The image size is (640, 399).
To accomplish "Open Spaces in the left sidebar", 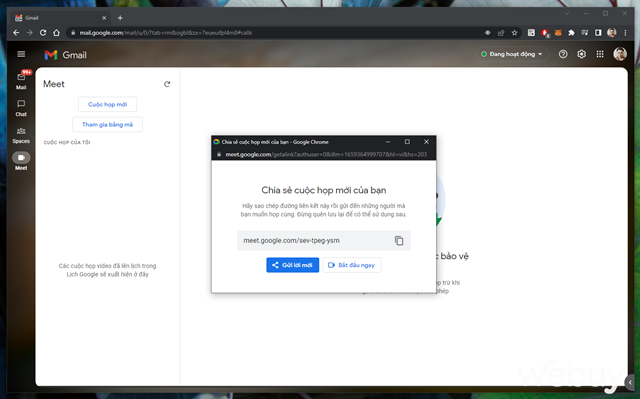I will (x=21, y=135).
